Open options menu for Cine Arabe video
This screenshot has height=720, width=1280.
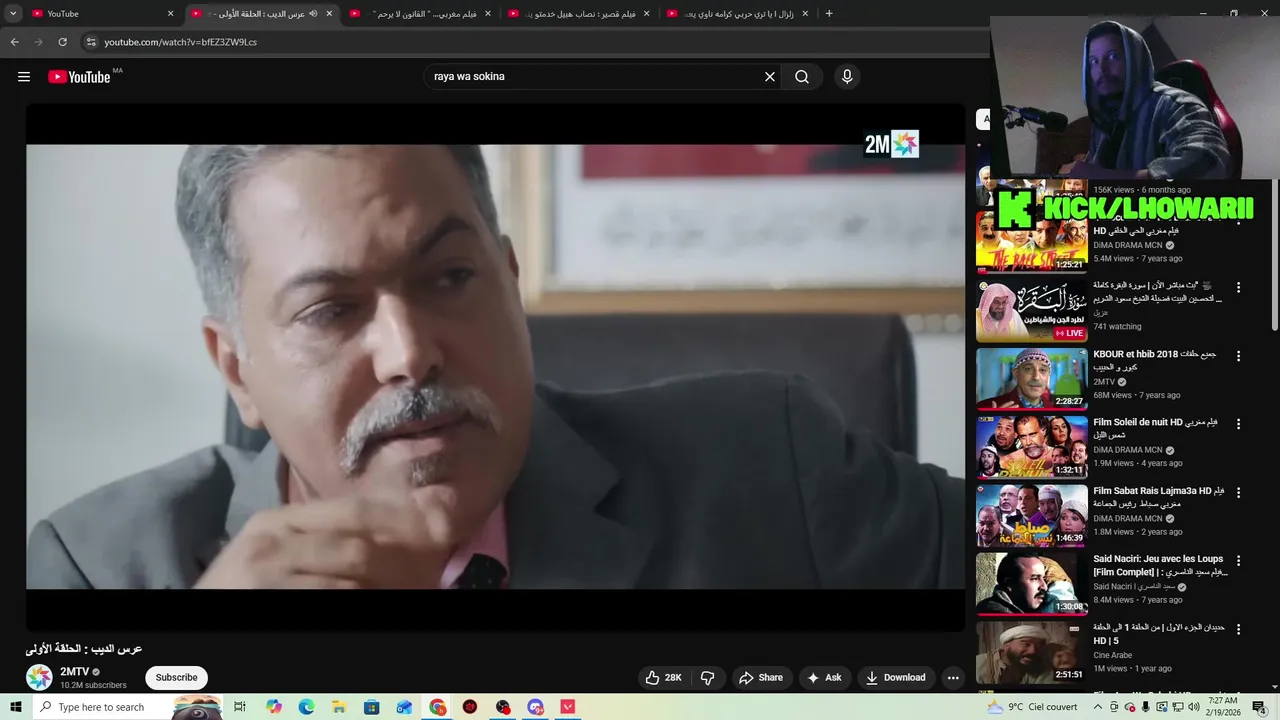[1238, 630]
